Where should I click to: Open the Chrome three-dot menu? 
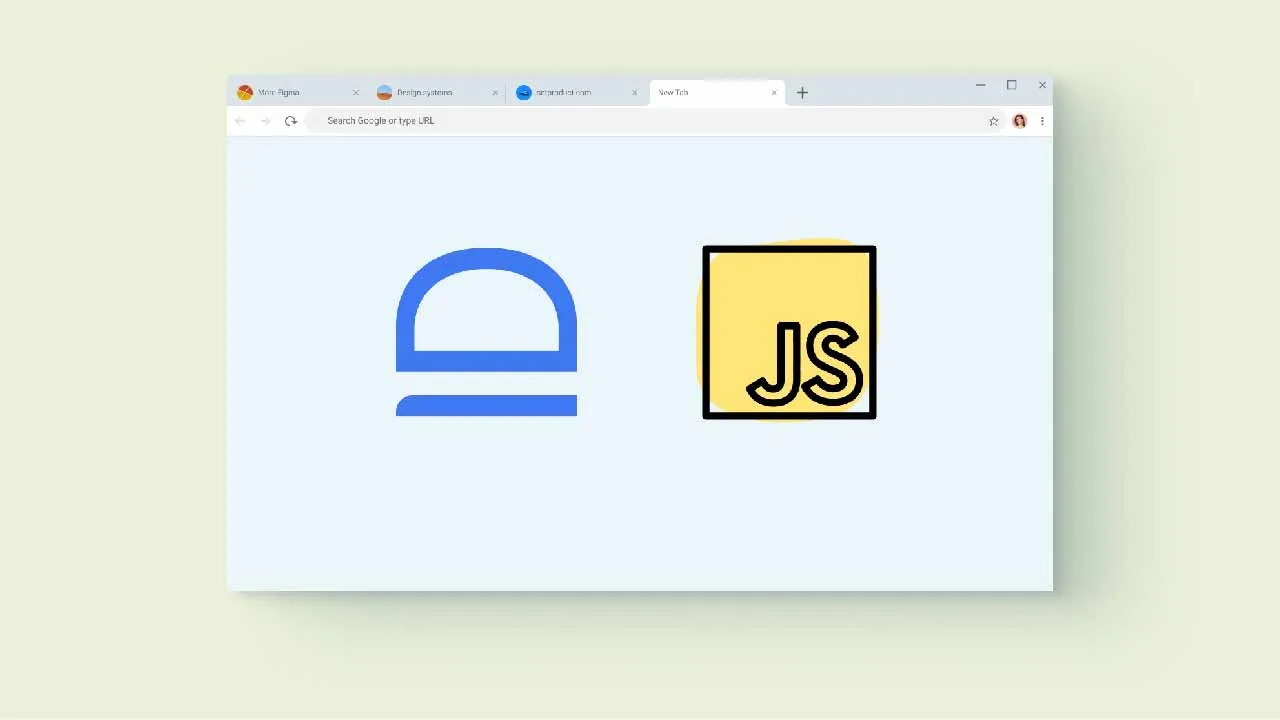coord(1042,121)
